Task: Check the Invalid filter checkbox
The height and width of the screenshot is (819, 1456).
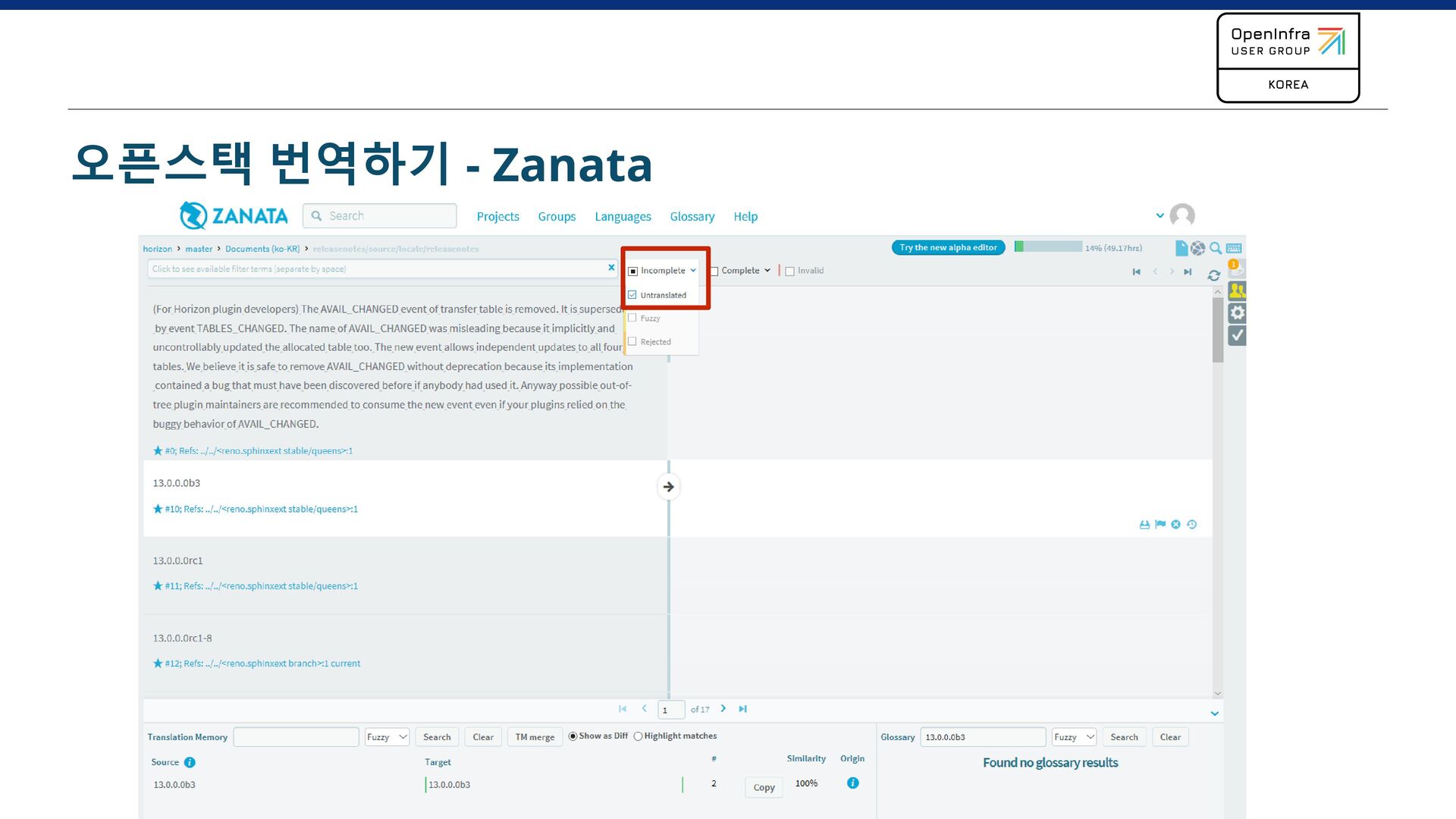Action: click(789, 271)
